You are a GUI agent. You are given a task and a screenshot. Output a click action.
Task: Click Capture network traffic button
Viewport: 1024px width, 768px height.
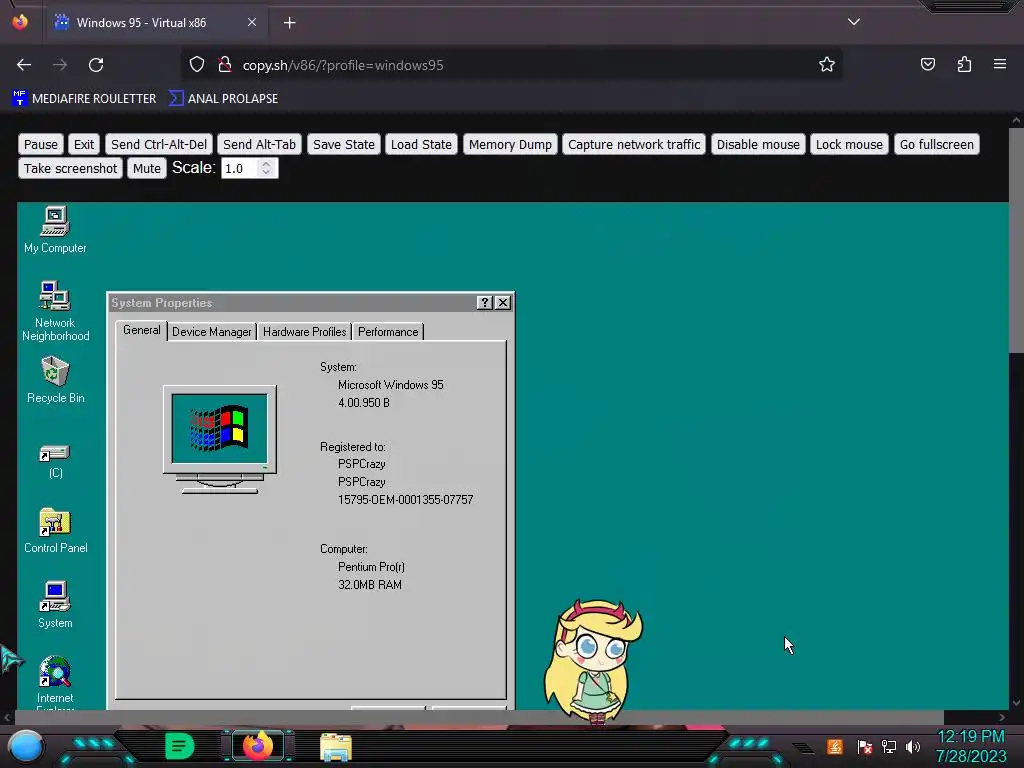tap(633, 144)
